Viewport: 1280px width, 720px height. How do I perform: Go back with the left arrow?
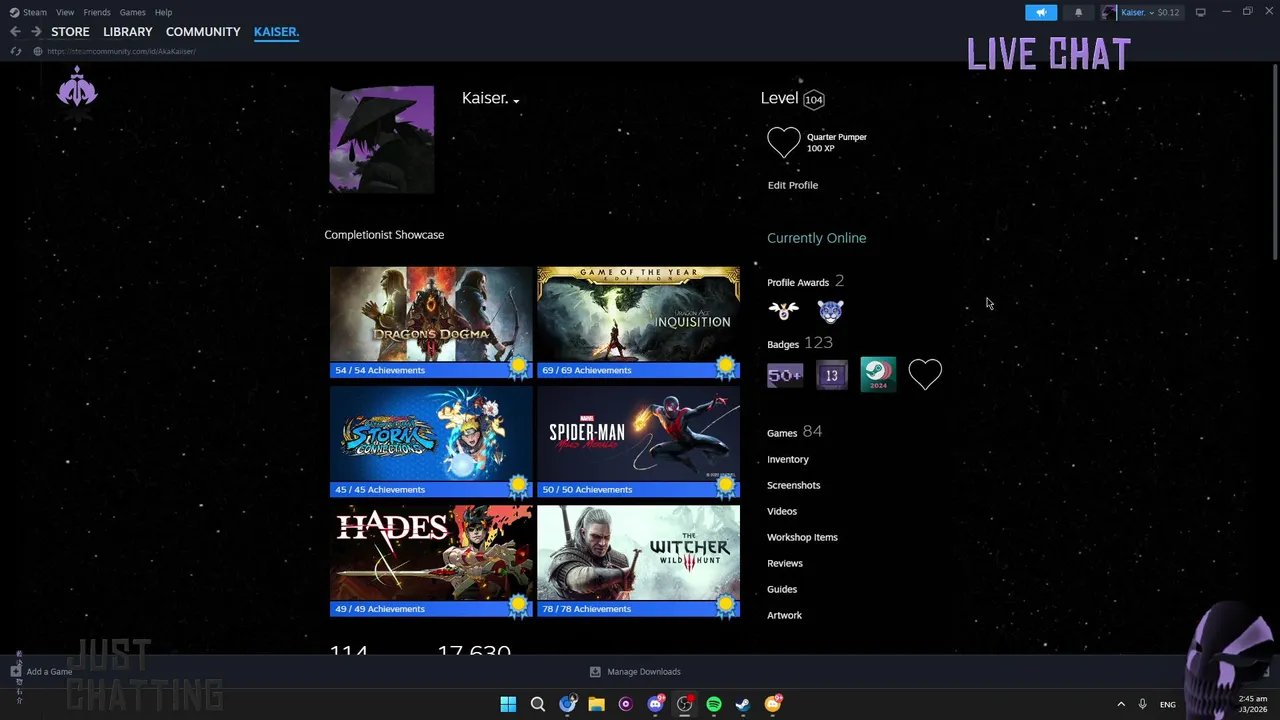[x=15, y=32]
